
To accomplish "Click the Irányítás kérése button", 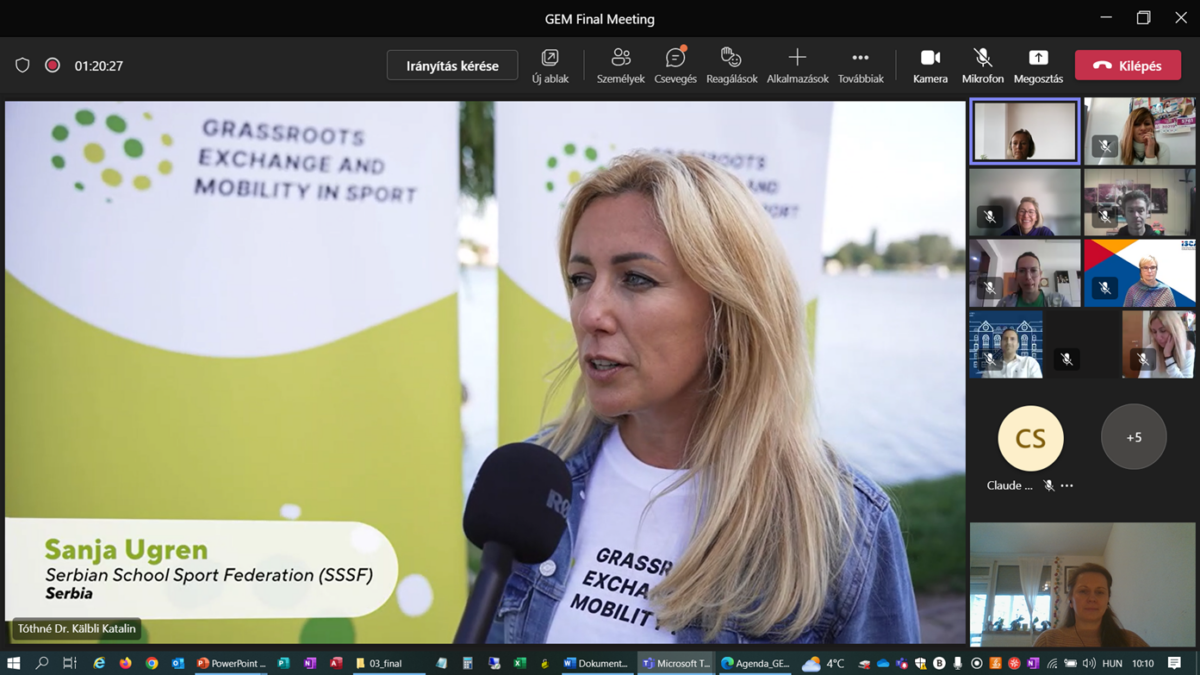I will point(452,65).
